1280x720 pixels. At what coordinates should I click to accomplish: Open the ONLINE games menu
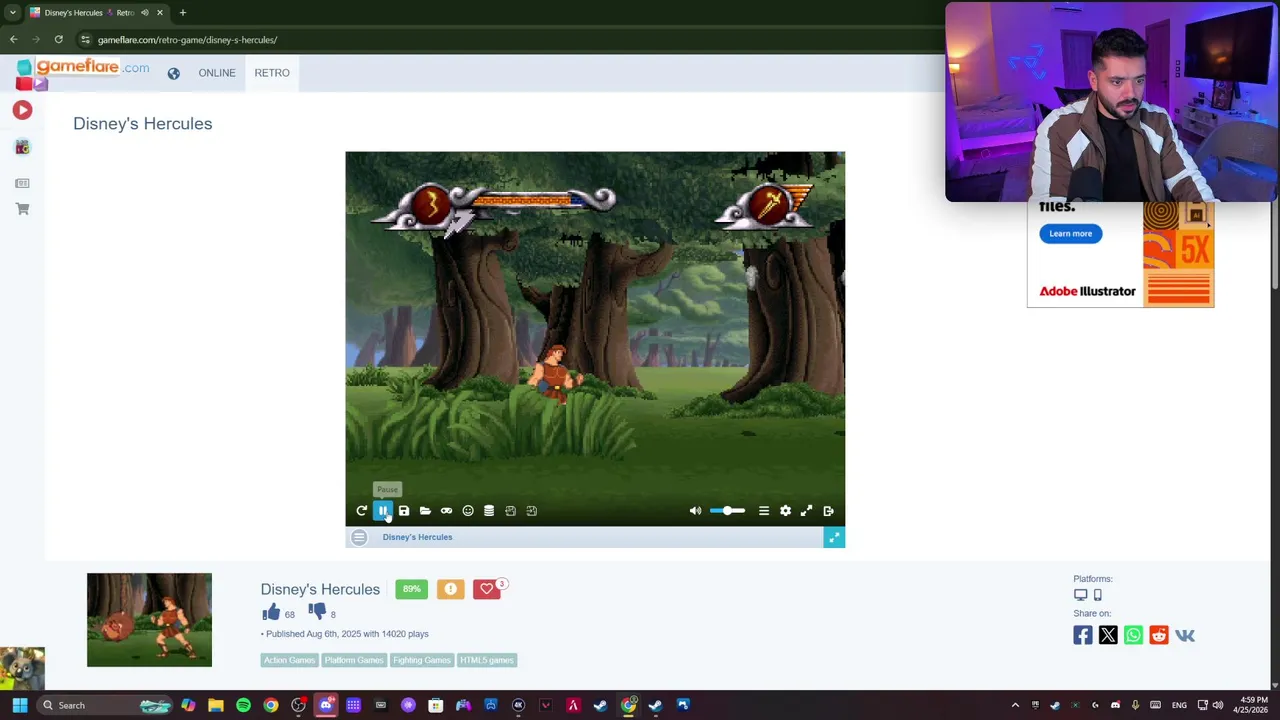click(x=217, y=73)
